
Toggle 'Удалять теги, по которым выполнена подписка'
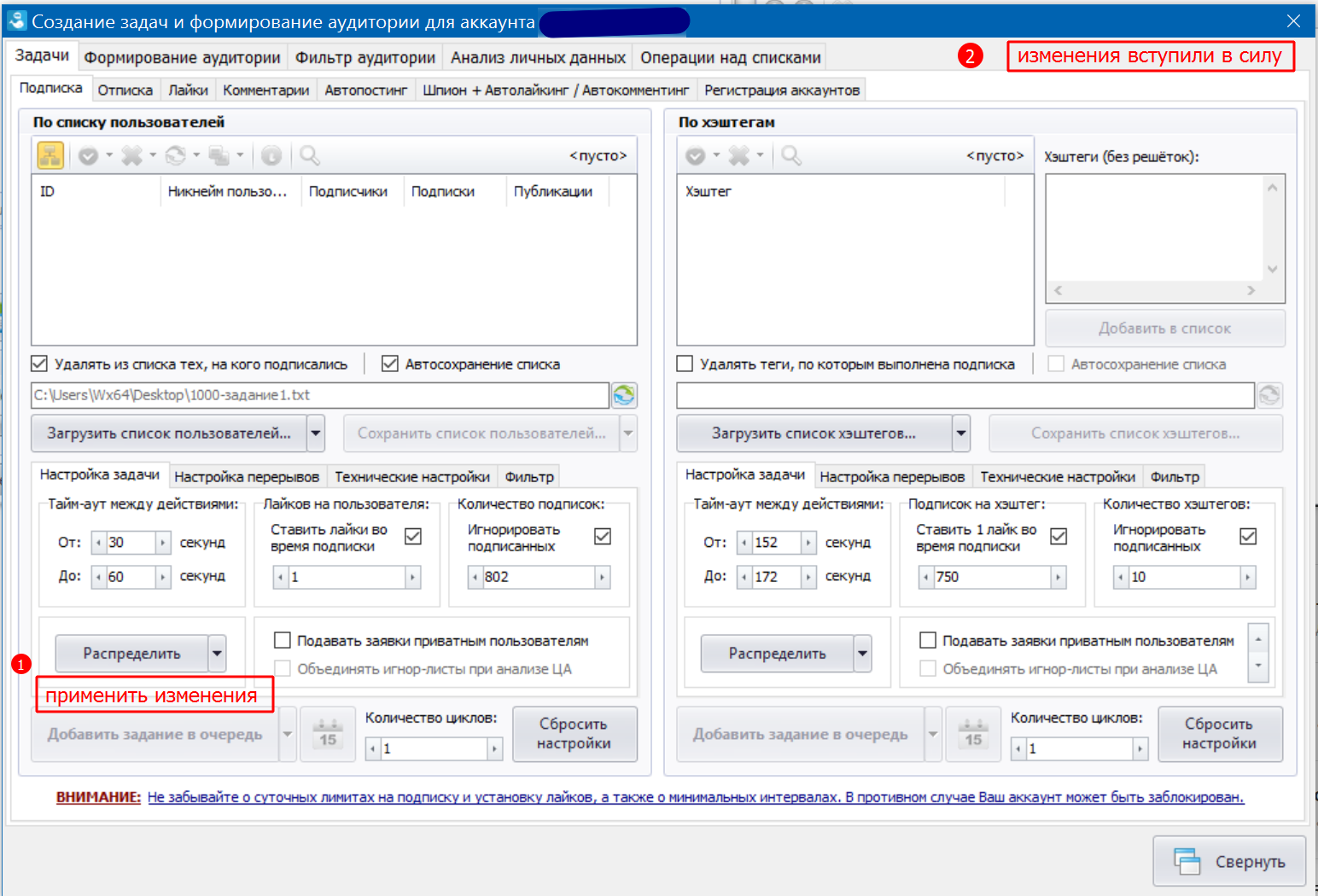click(x=685, y=364)
